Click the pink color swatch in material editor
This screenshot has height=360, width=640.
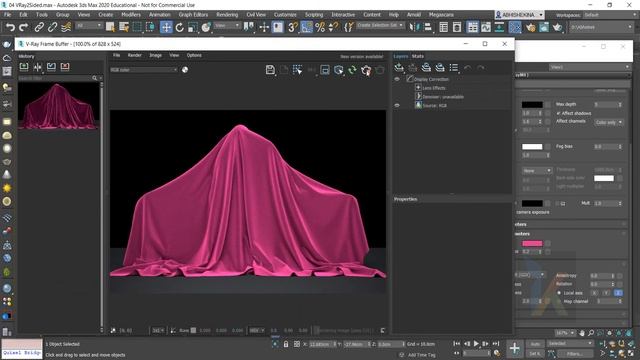click(532, 244)
